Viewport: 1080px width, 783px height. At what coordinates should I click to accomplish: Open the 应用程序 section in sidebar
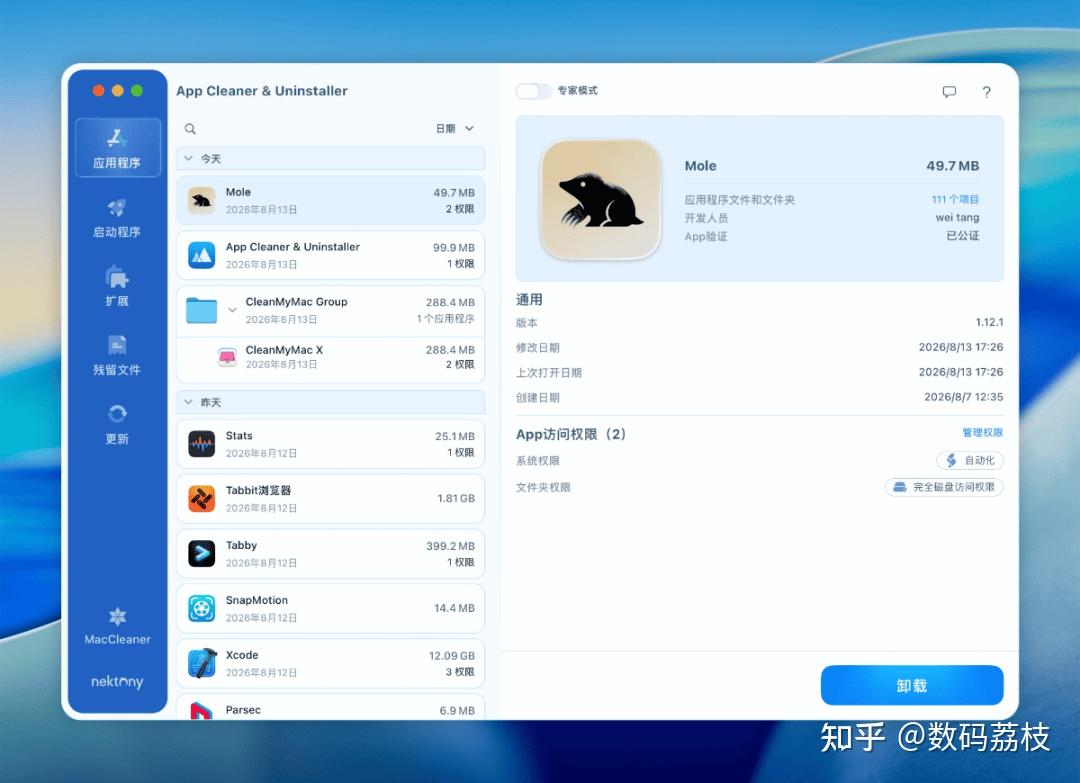[x=117, y=147]
